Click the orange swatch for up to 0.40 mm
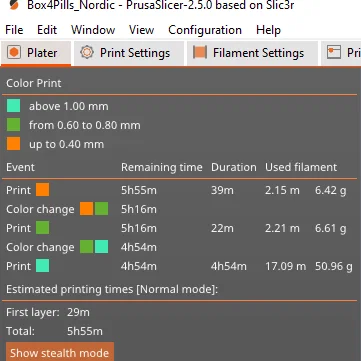This screenshot has height=361, width=361. tap(13, 144)
